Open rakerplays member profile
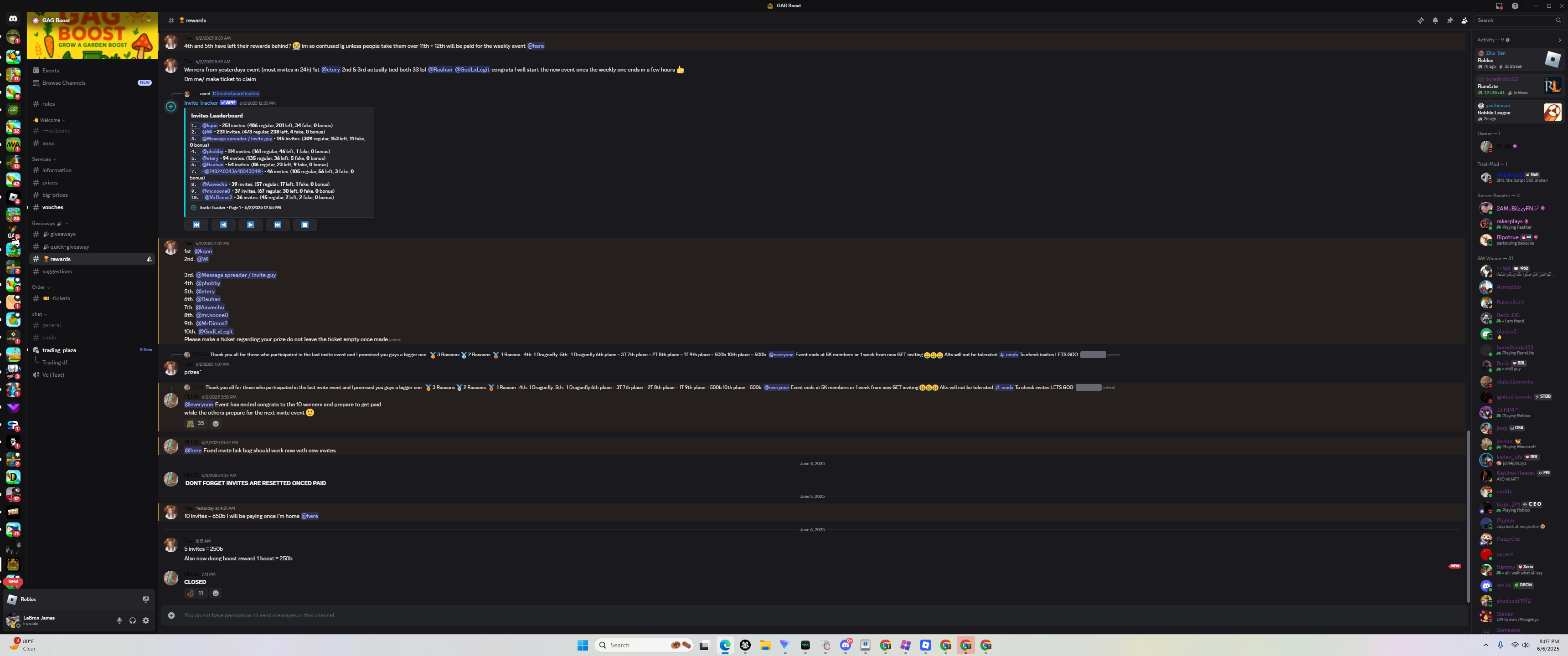This screenshot has width=1568, height=656. point(1519,224)
